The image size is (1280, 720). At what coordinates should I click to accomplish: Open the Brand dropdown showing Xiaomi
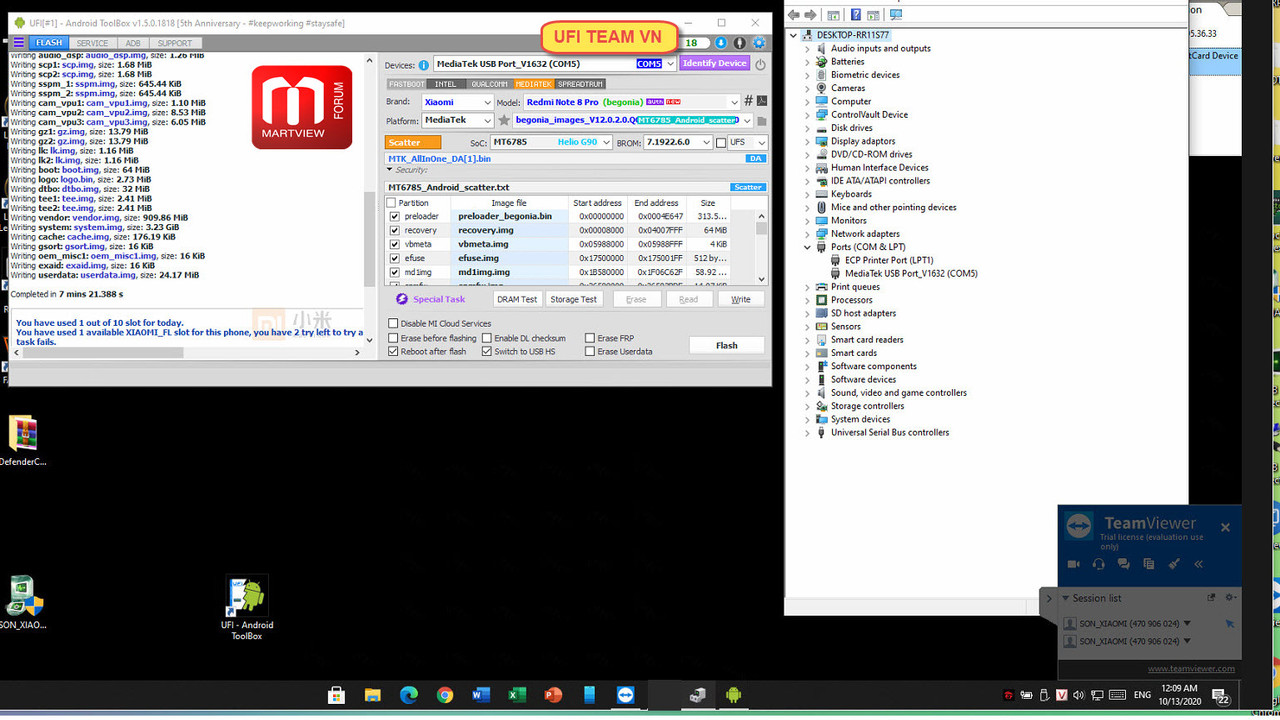point(458,102)
